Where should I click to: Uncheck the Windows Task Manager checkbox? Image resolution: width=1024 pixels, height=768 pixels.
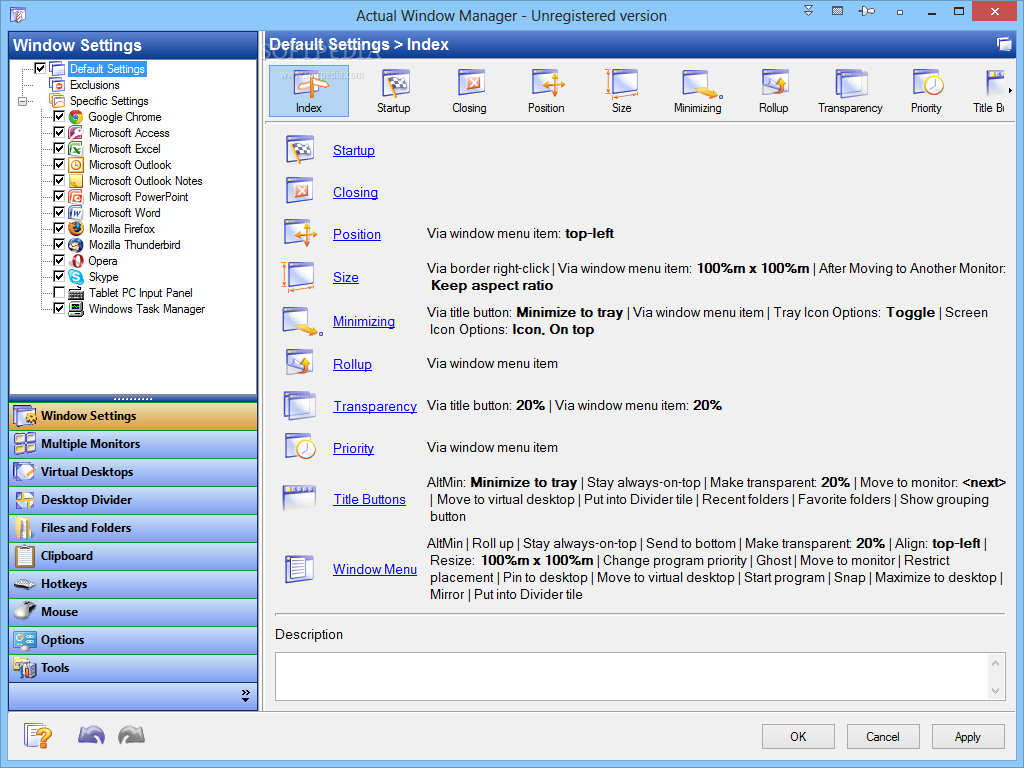click(x=59, y=308)
